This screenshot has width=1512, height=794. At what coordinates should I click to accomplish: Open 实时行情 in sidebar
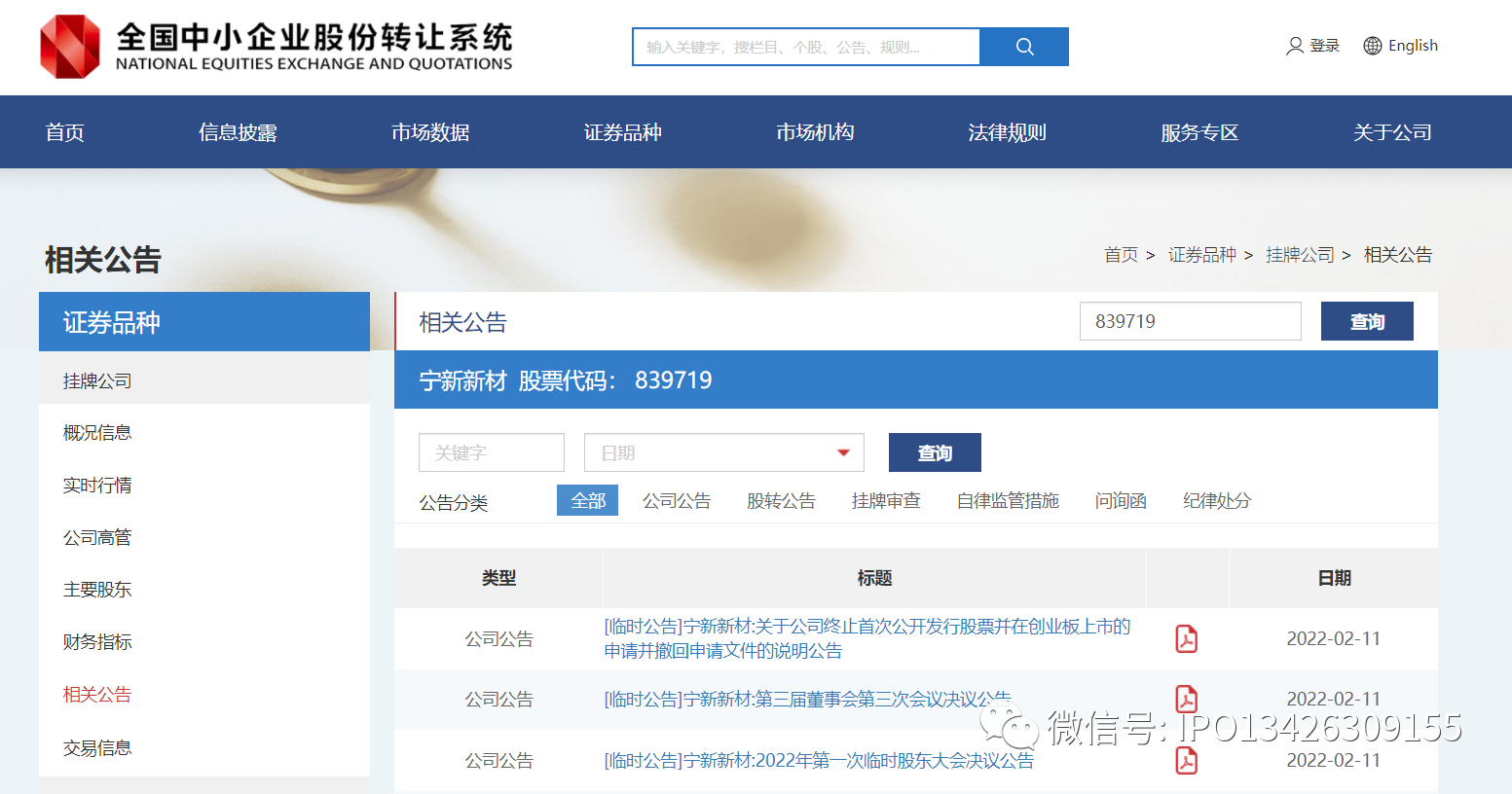pyautogui.click(x=97, y=485)
